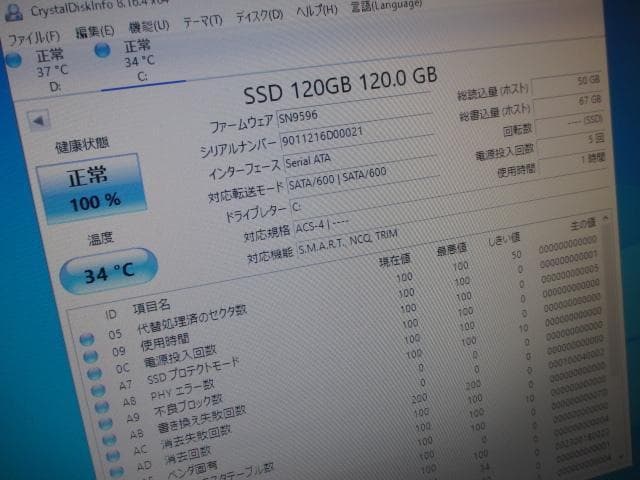640x480 pixels.
Task: Click the 最悪値 column header
Action: point(451,248)
